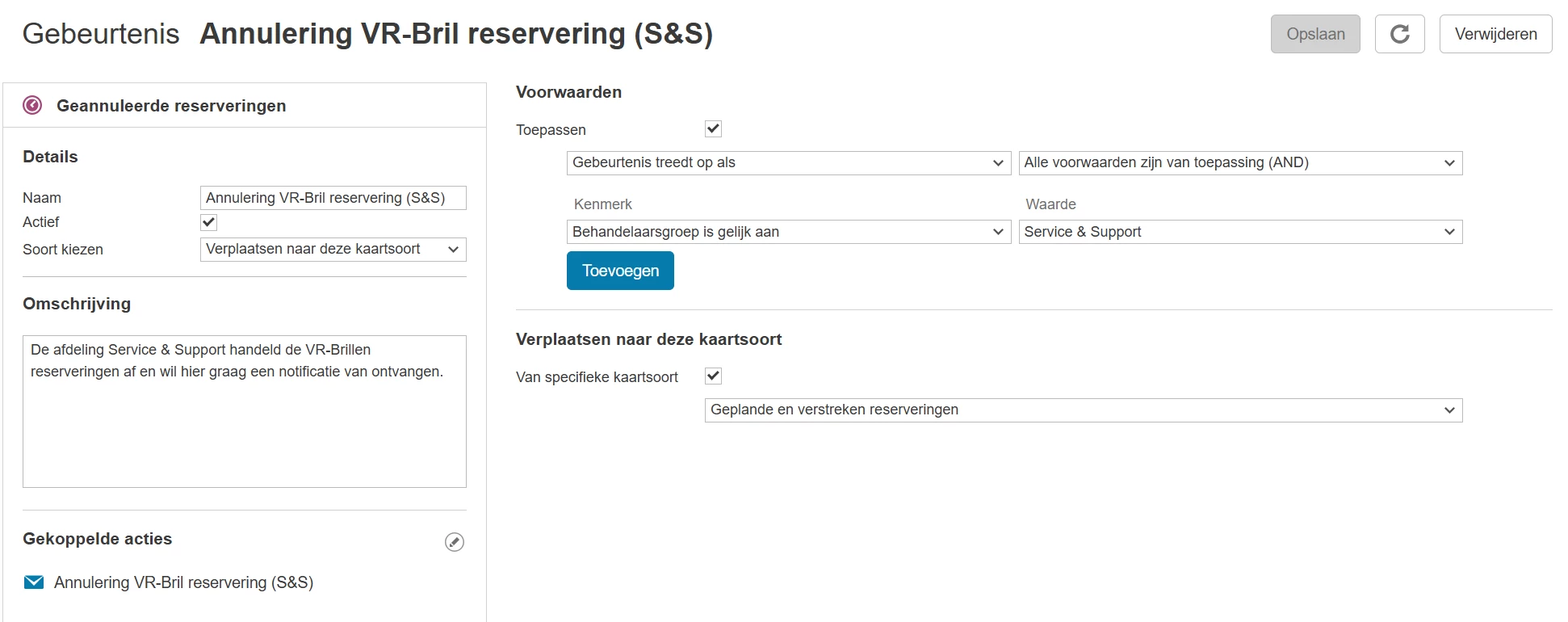The image size is (1568, 622).
Task: Click the Toevoegen button
Action: point(620,271)
